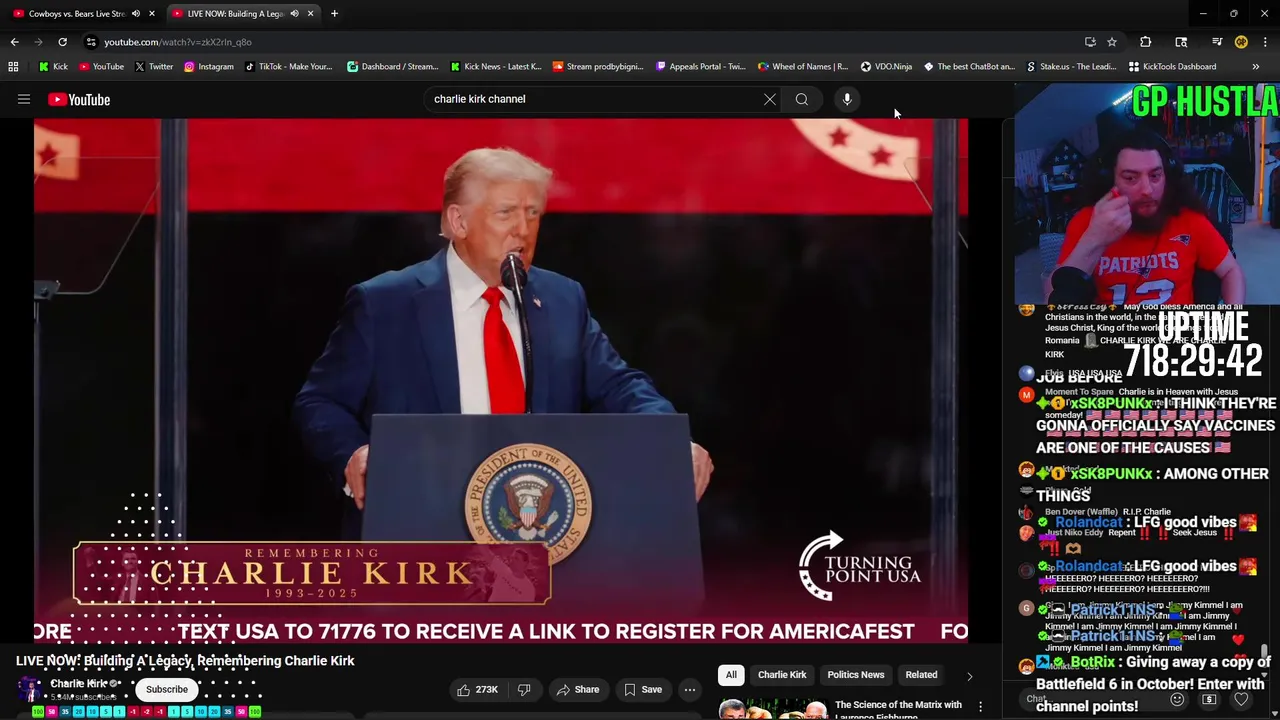Image resolution: width=1280 pixels, height=720 pixels.
Task: Close the Cowboys vs. Bears tab
Action: pos(152,13)
